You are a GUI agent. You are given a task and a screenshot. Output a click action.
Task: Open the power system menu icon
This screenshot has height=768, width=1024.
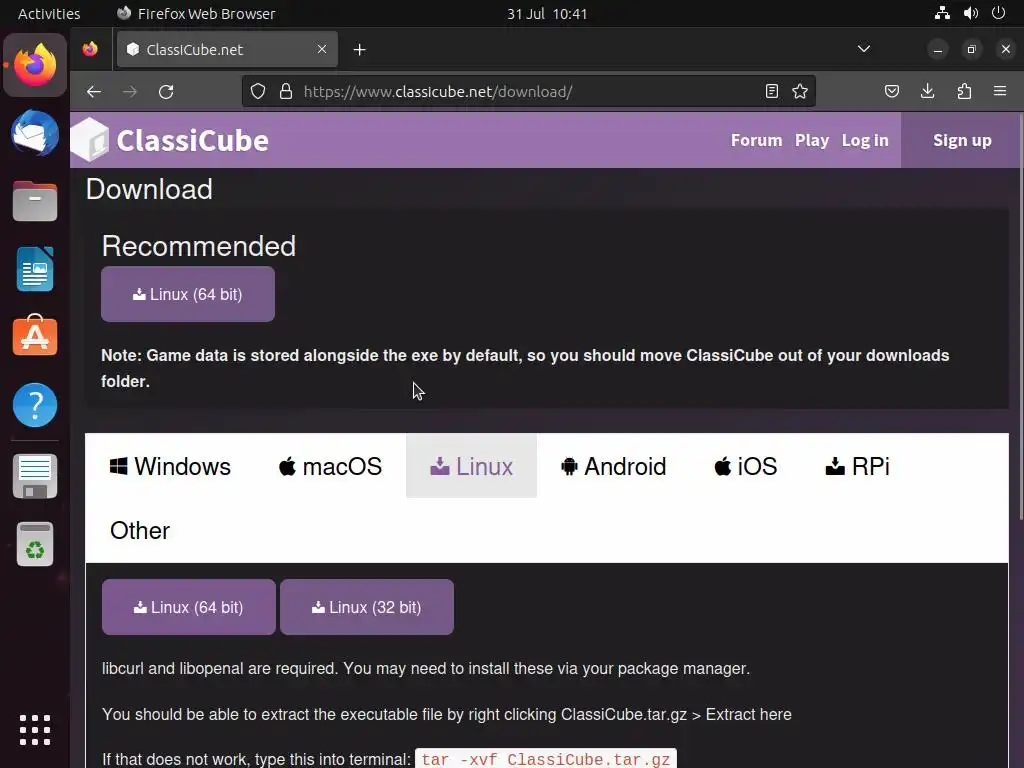[x=998, y=13]
